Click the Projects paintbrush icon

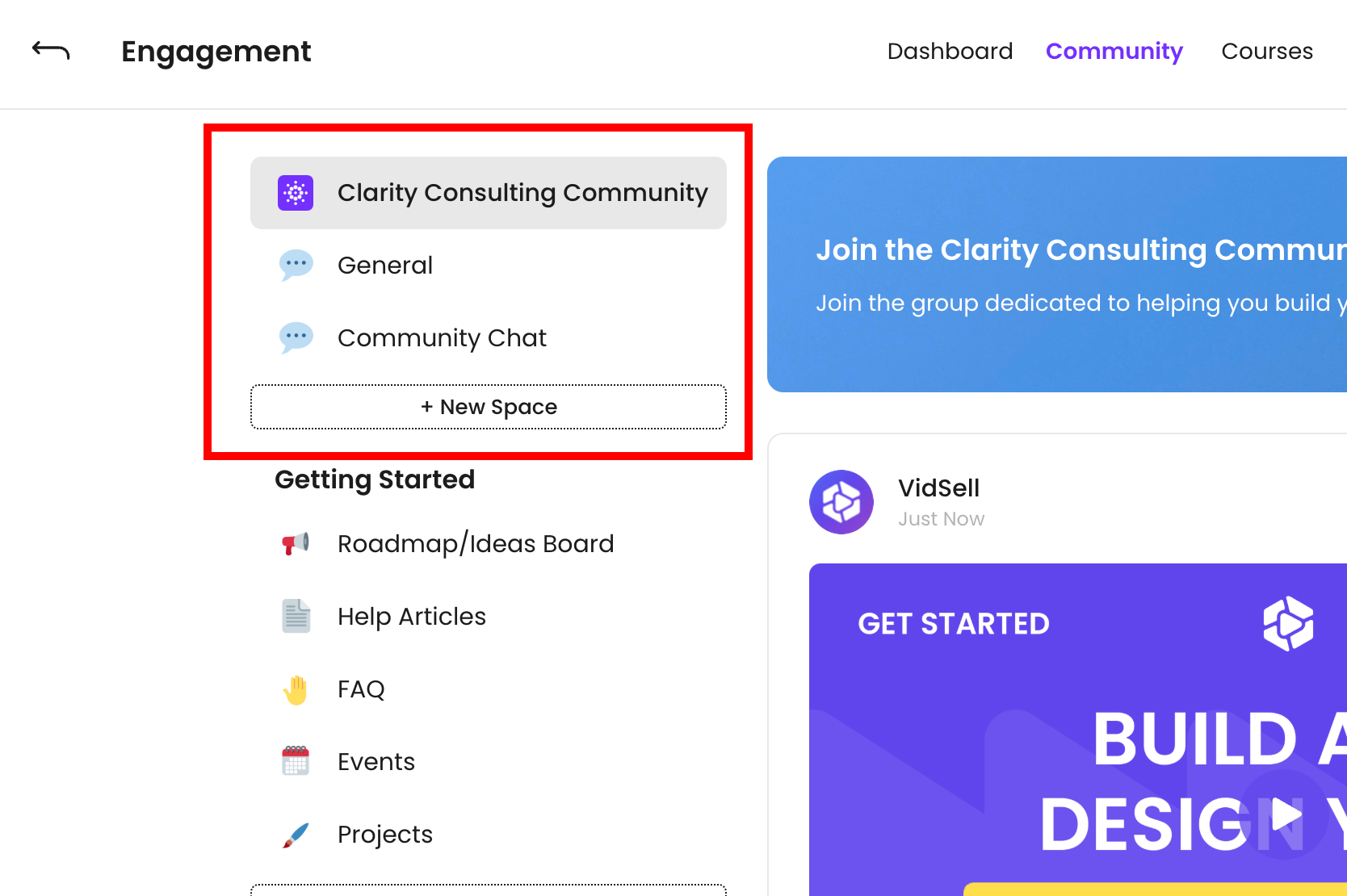296,835
